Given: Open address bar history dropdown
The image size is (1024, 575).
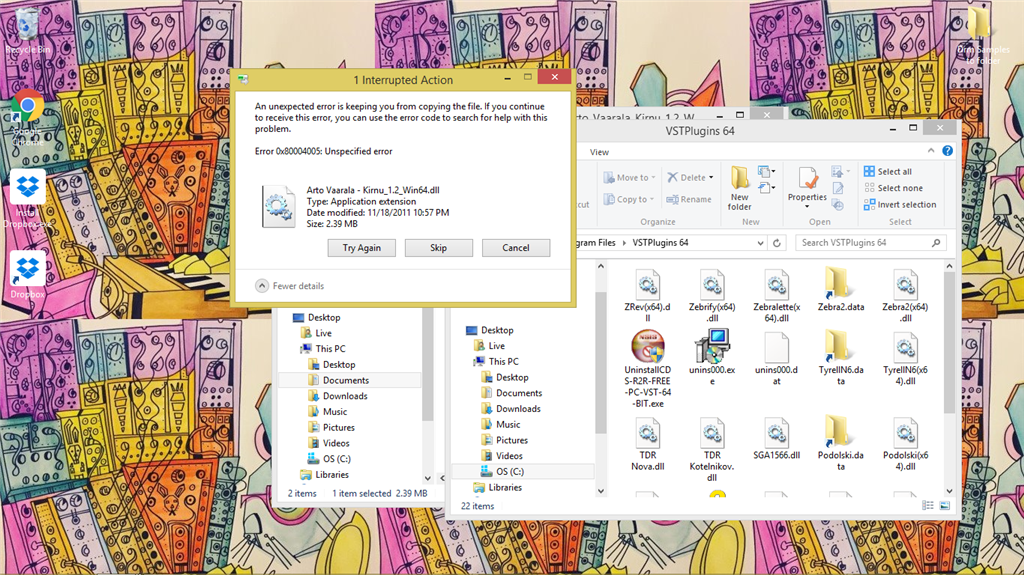Looking at the screenshot, I should pos(760,243).
